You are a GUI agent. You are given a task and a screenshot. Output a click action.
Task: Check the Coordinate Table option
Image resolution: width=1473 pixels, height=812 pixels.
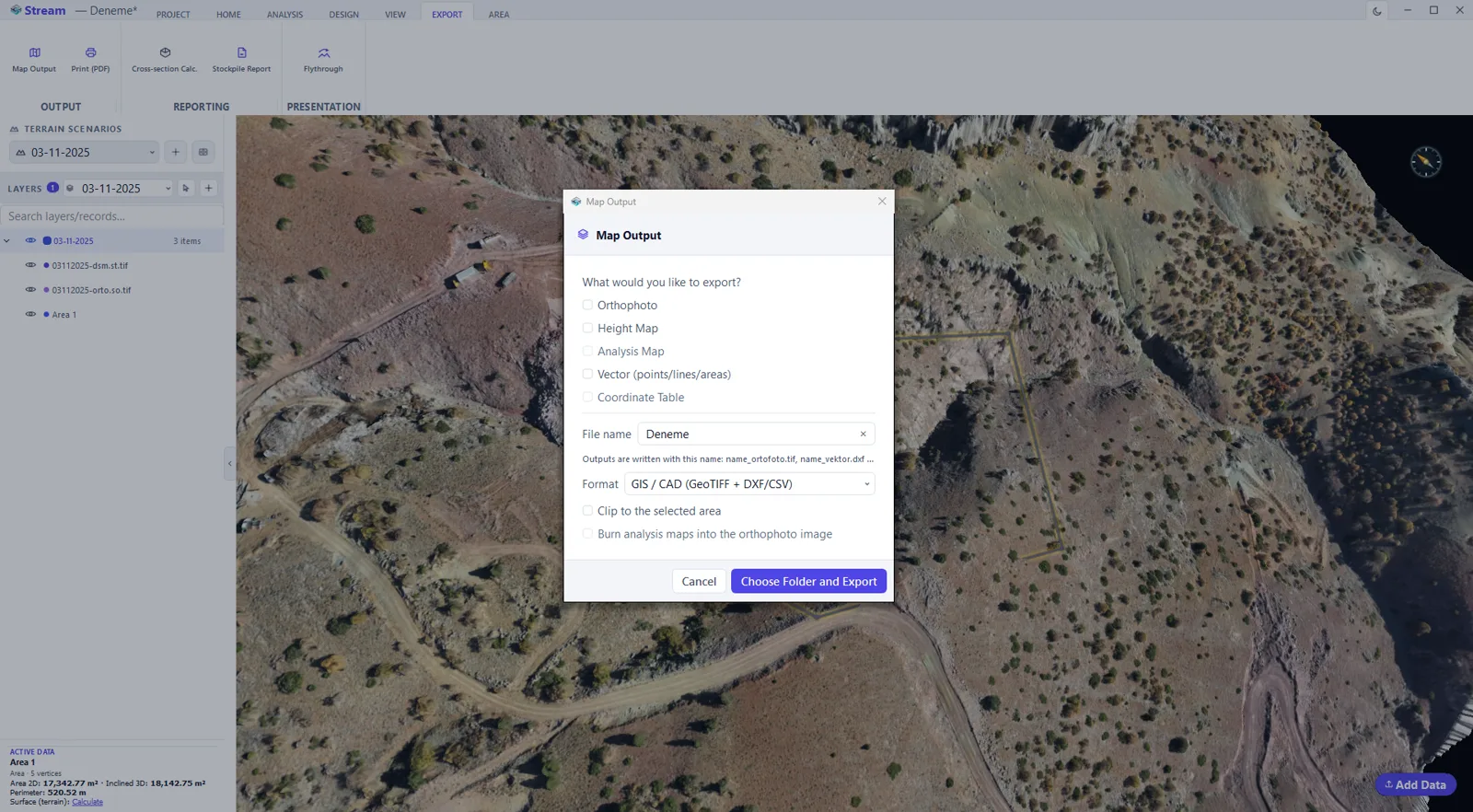(587, 397)
